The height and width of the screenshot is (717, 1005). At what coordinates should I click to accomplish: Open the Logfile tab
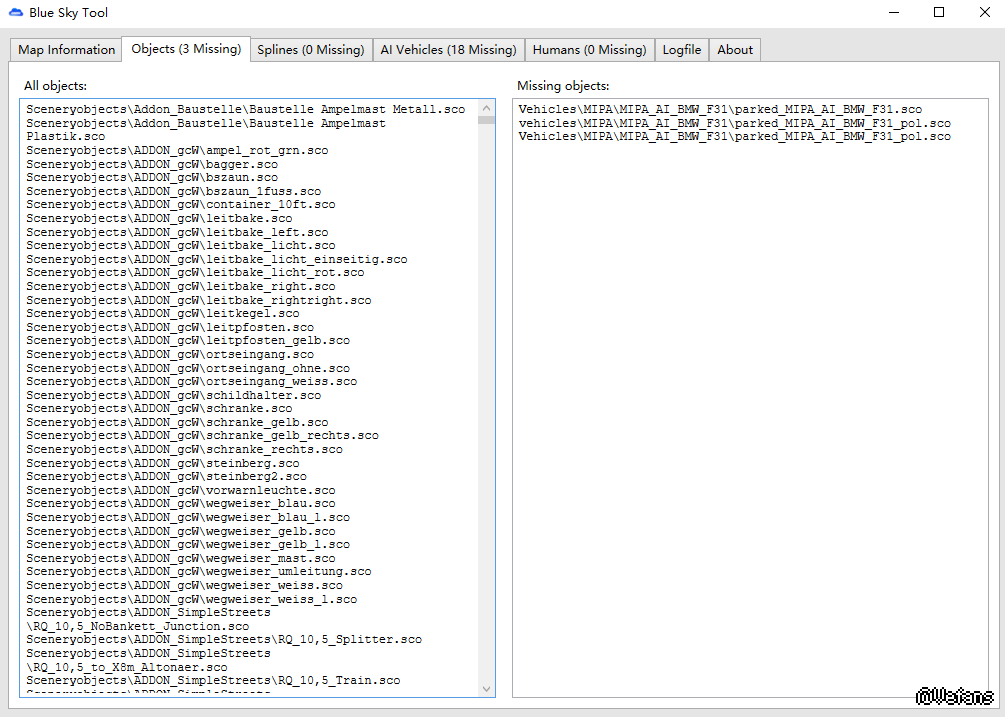pyautogui.click(x=682, y=50)
